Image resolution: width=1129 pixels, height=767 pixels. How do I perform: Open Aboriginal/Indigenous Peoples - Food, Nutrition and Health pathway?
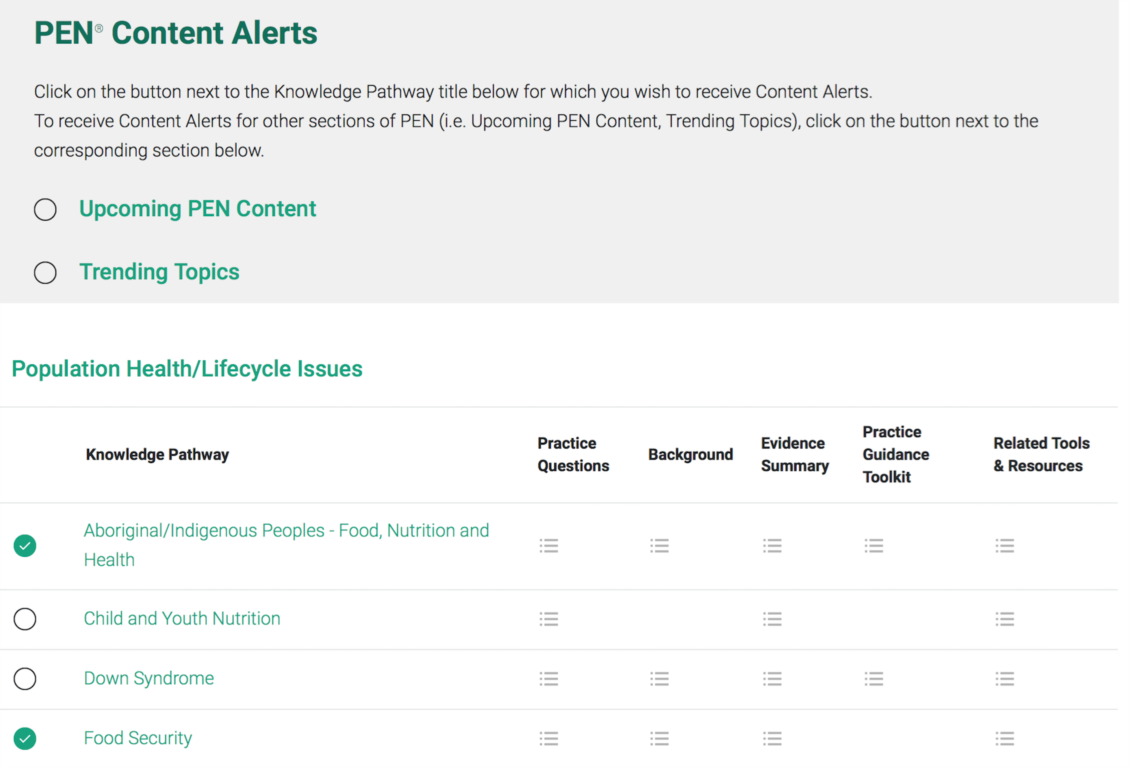coord(286,545)
